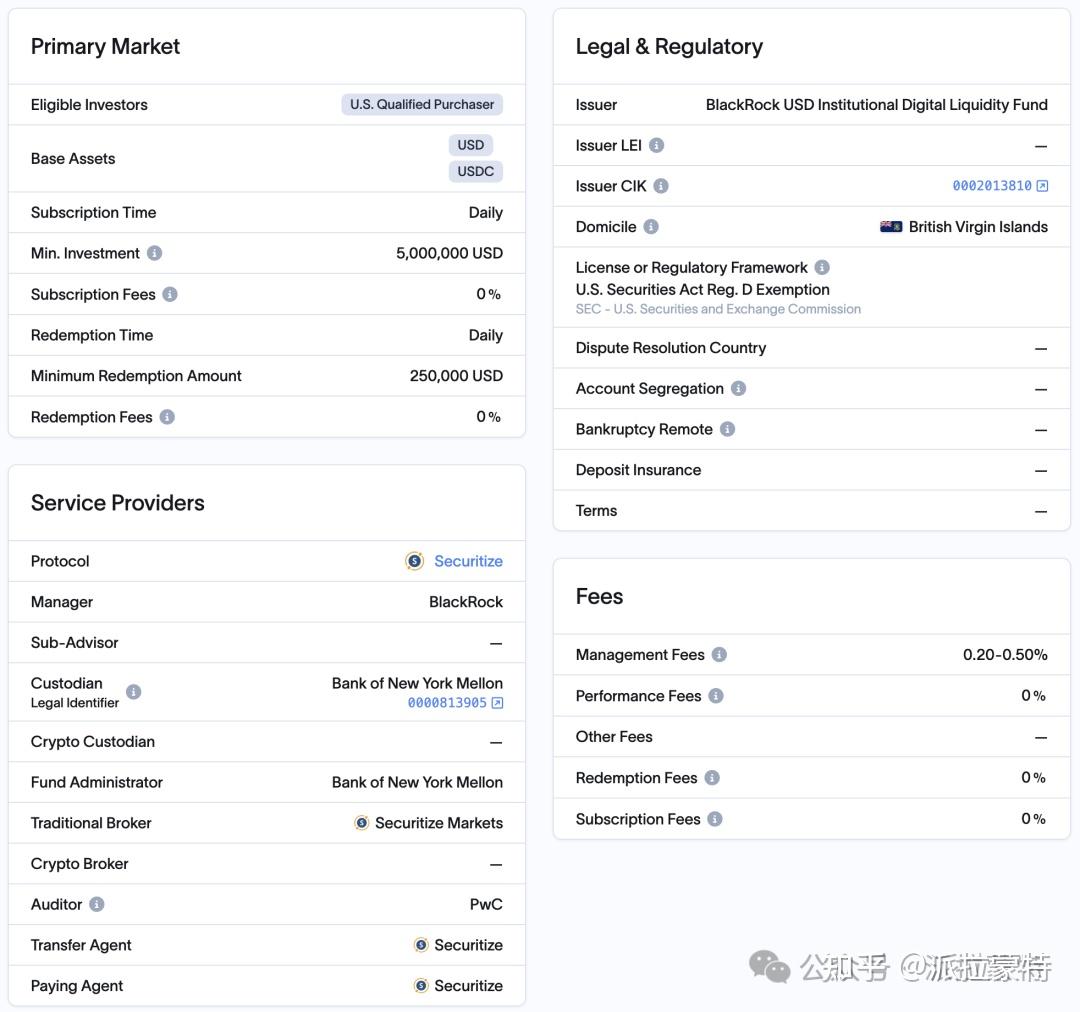Screen dimensions: 1080x1012
Task: Click the info icon beside Issuer CIK
Action: click(660, 186)
